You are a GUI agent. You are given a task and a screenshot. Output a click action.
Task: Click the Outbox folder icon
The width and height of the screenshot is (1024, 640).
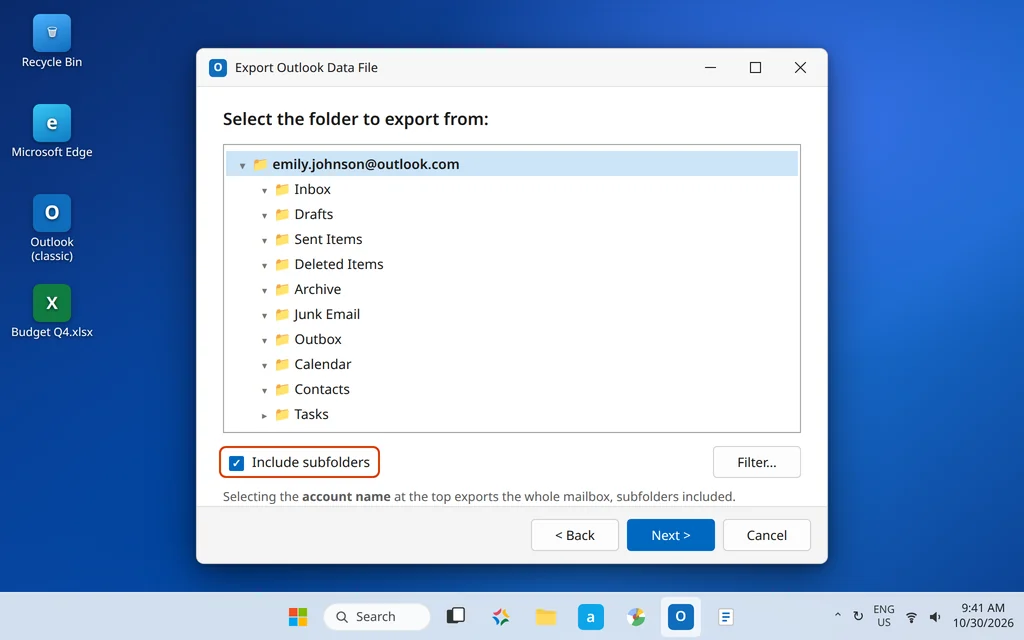(282, 340)
